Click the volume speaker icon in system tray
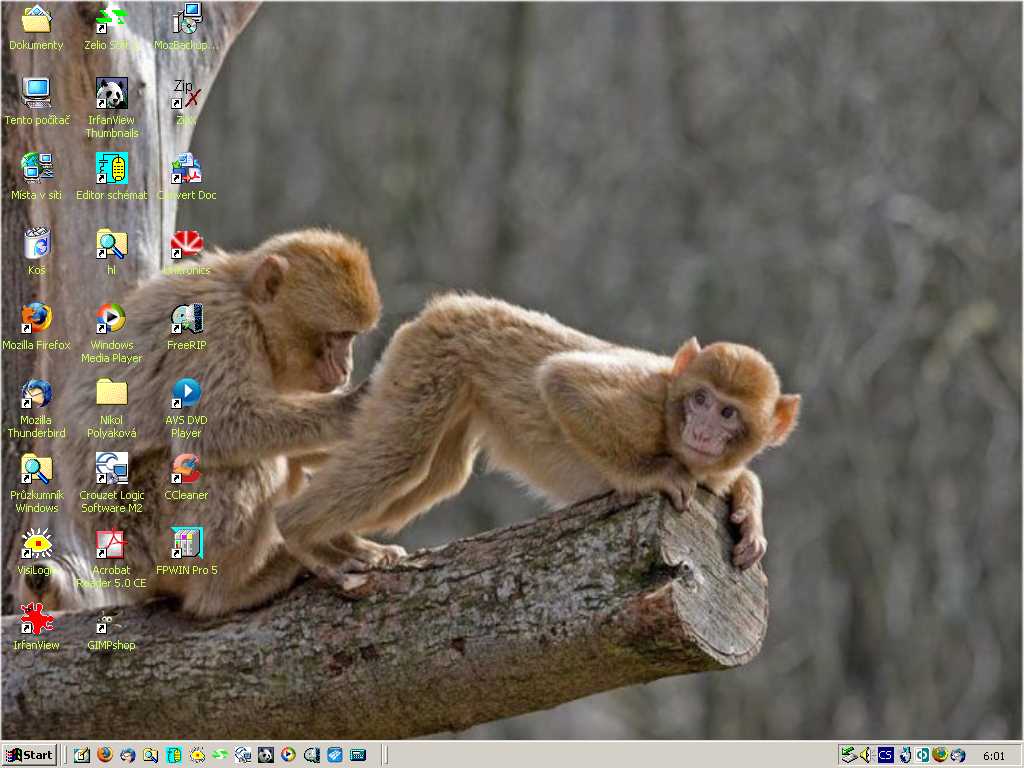This screenshot has height=768, width=1024. pyautogui.click(x=866, y=755)
